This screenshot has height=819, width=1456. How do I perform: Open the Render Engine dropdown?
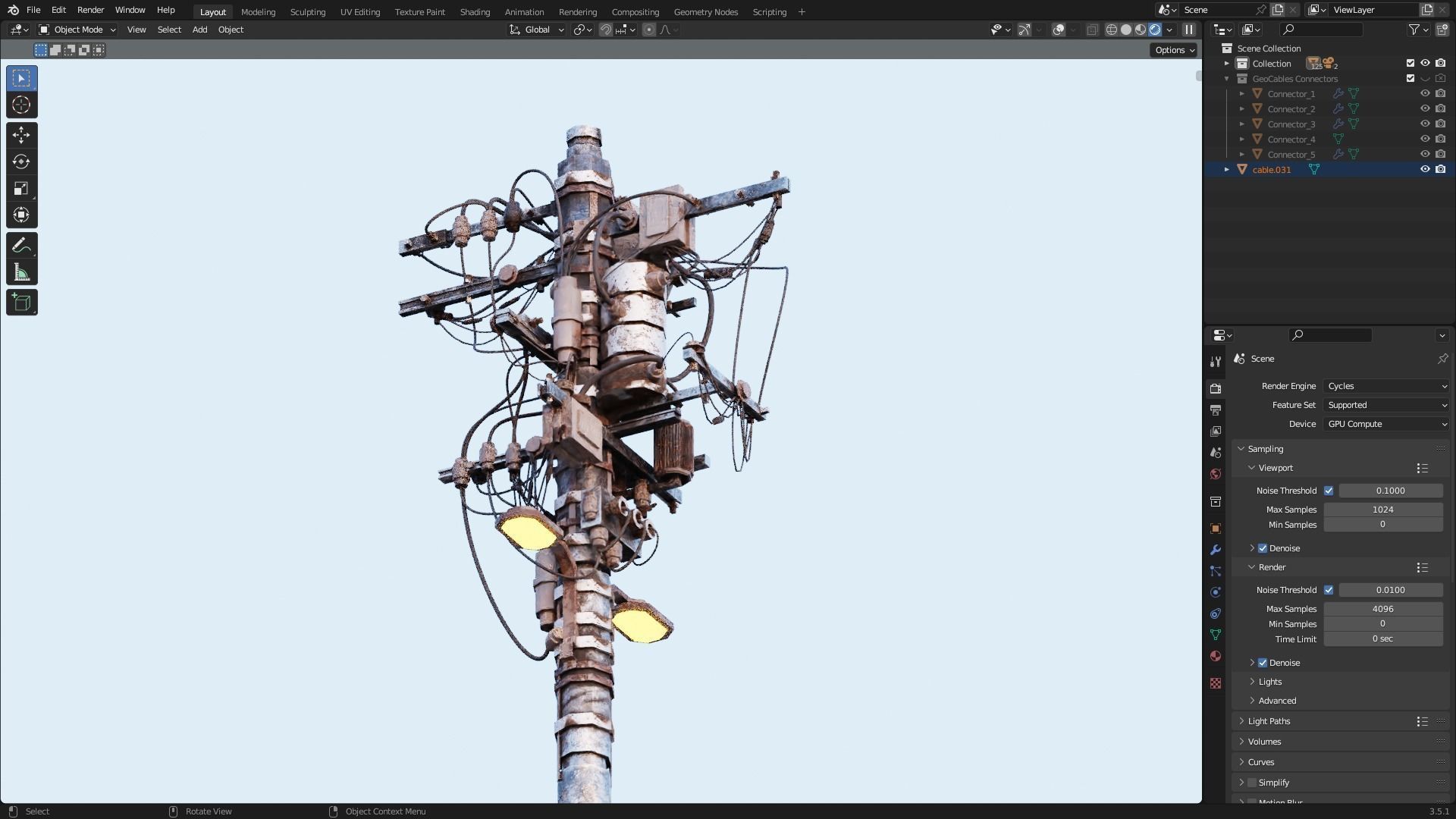tap(1386, 386)
